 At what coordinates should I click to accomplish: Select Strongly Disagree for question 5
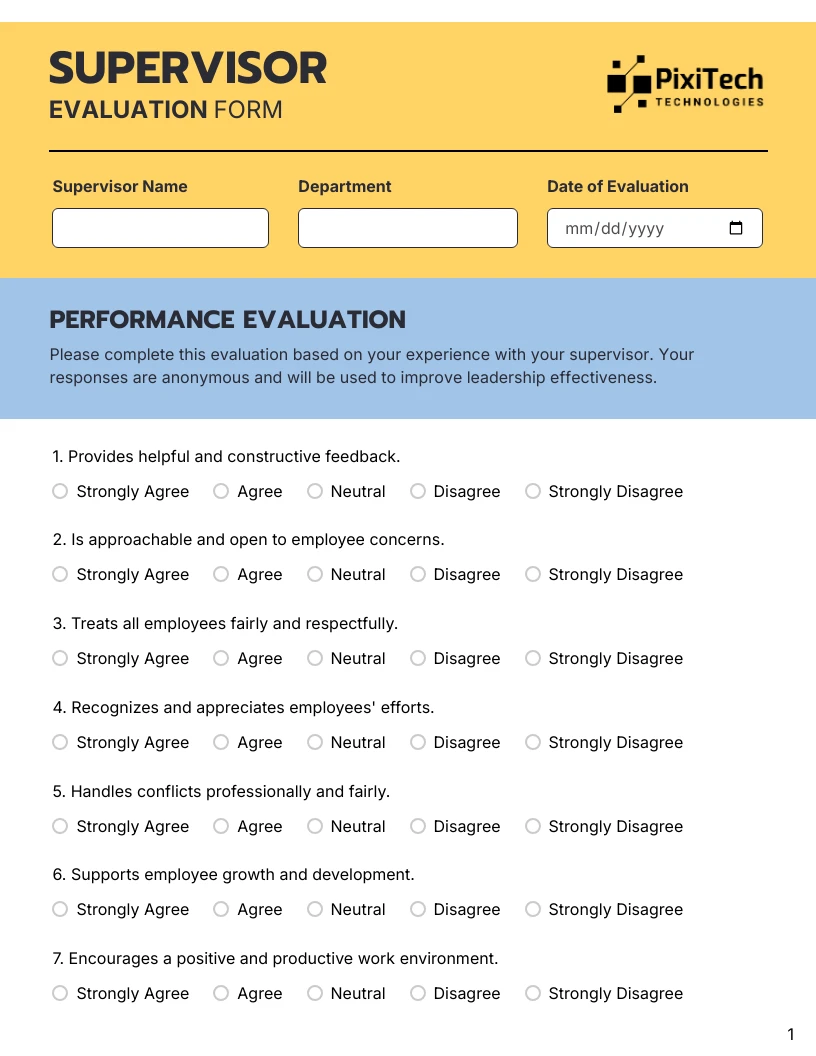click(532, 826)
